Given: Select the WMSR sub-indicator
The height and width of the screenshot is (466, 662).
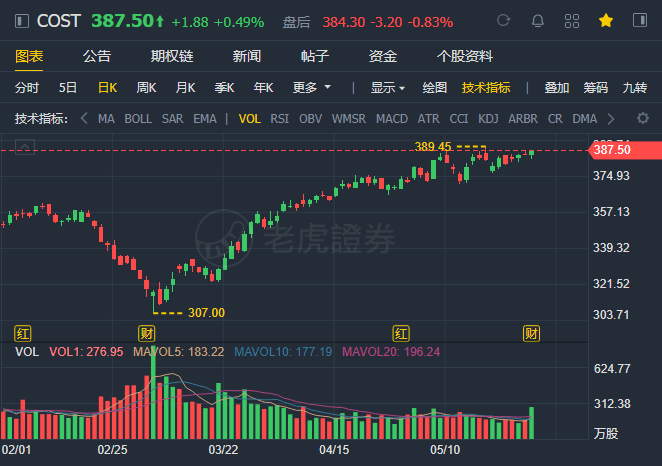Looking at the screenshot, I should point(349,119).
